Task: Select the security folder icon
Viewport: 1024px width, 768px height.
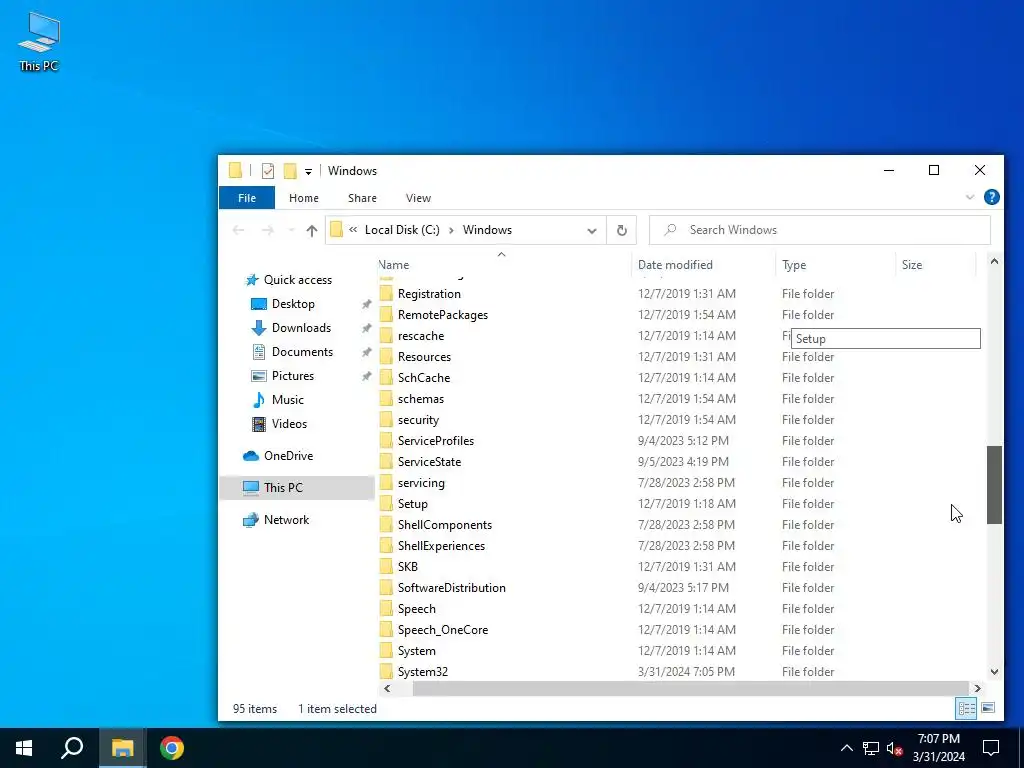Action: 387,420
